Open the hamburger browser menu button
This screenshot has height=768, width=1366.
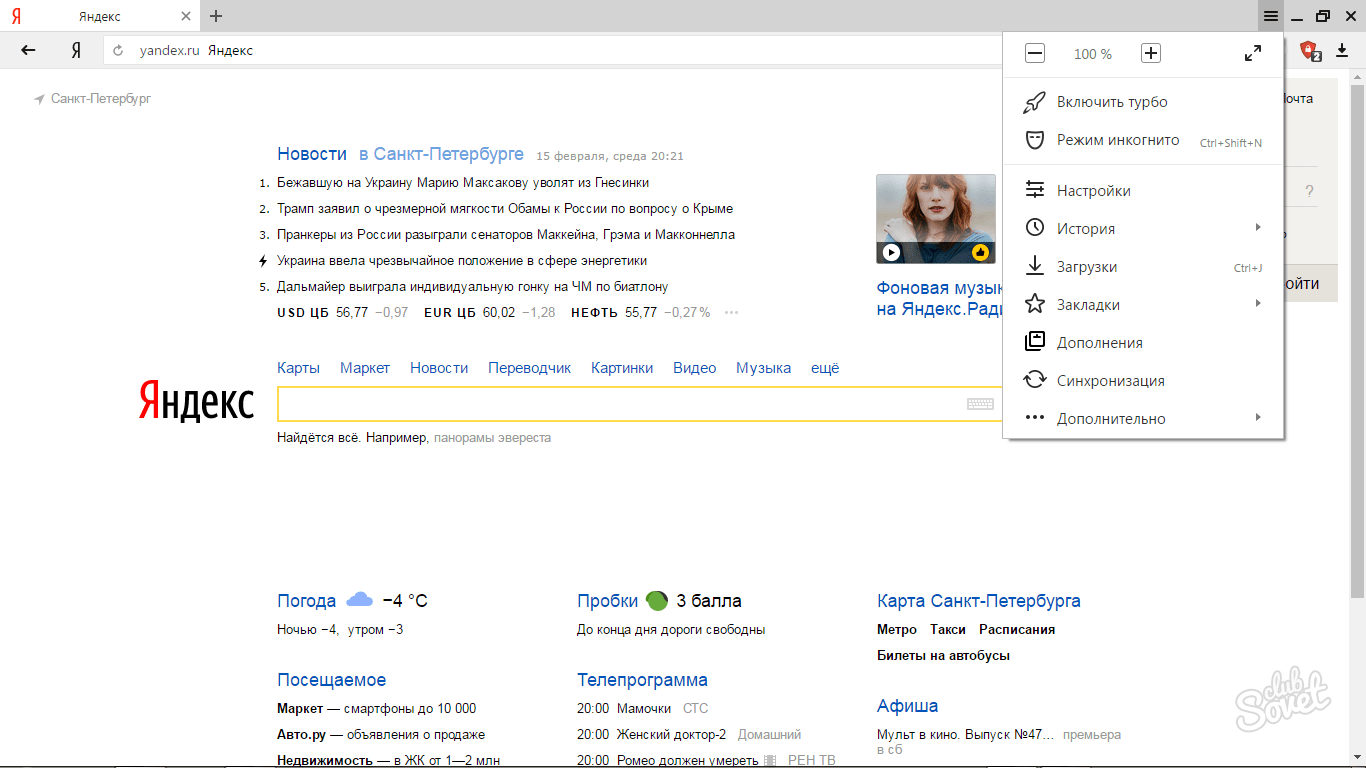1270,16
